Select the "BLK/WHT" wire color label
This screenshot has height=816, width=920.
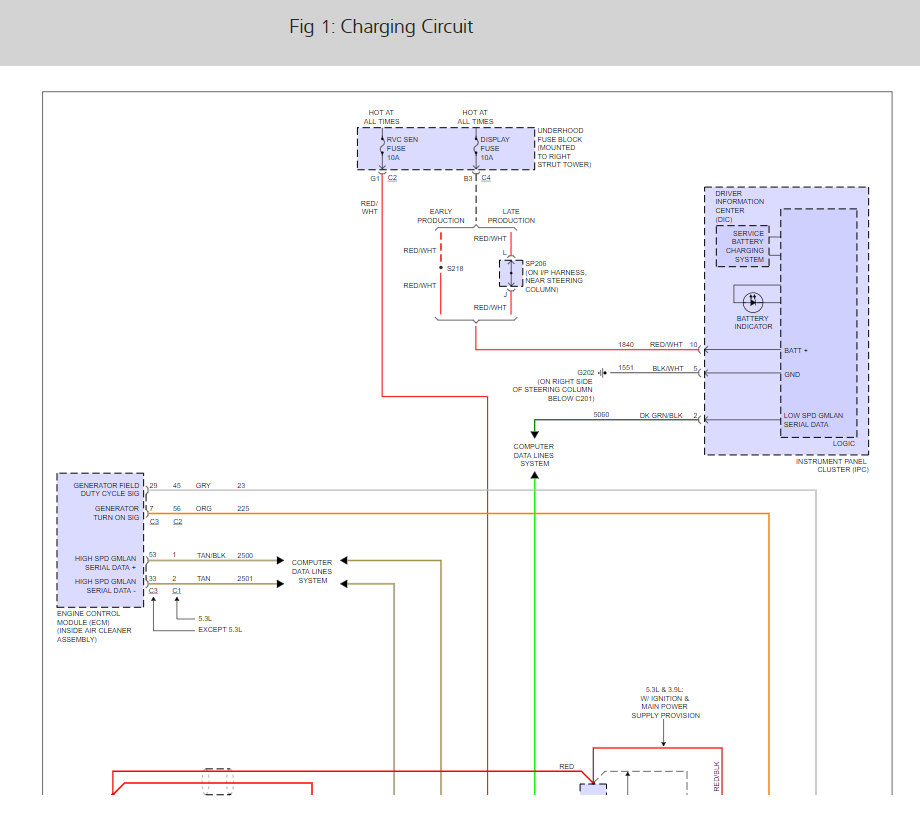668,369
